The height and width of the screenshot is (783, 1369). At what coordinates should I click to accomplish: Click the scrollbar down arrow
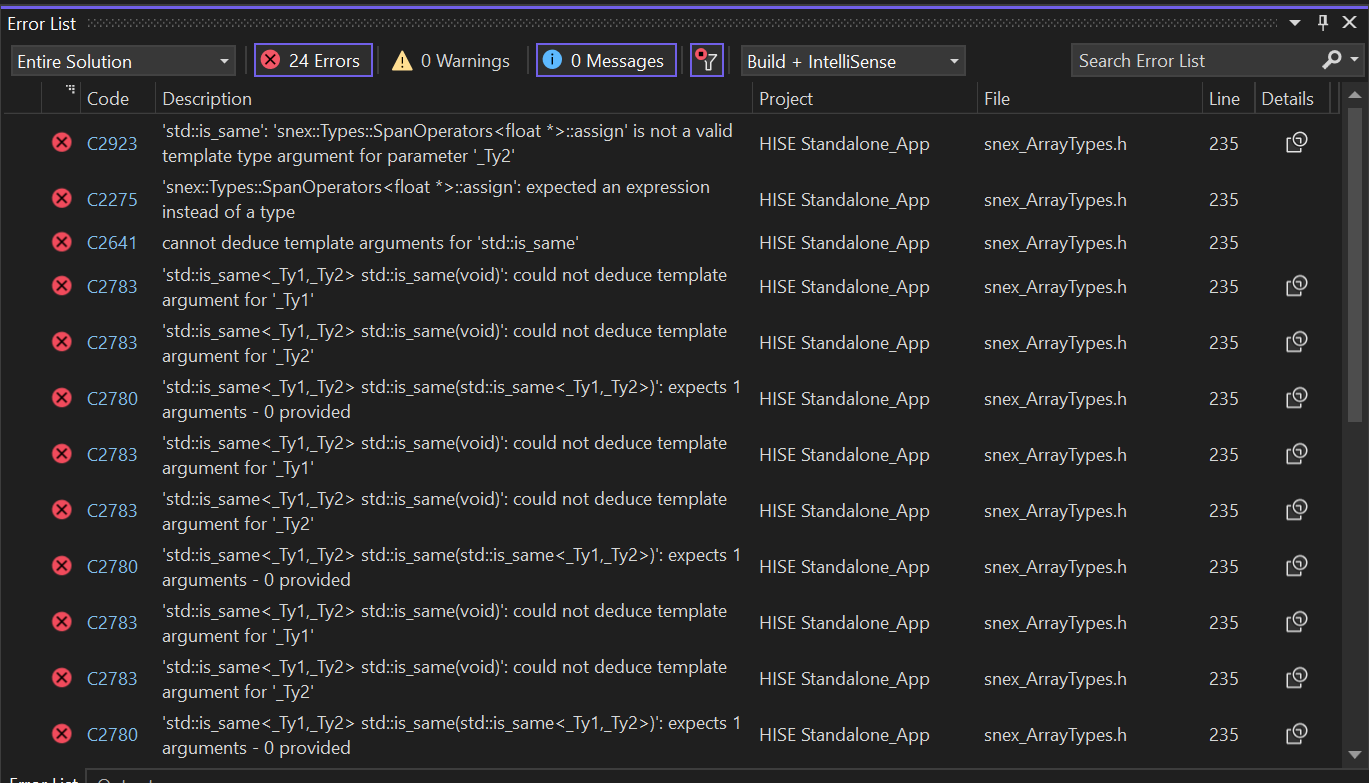click(1355, 755)
